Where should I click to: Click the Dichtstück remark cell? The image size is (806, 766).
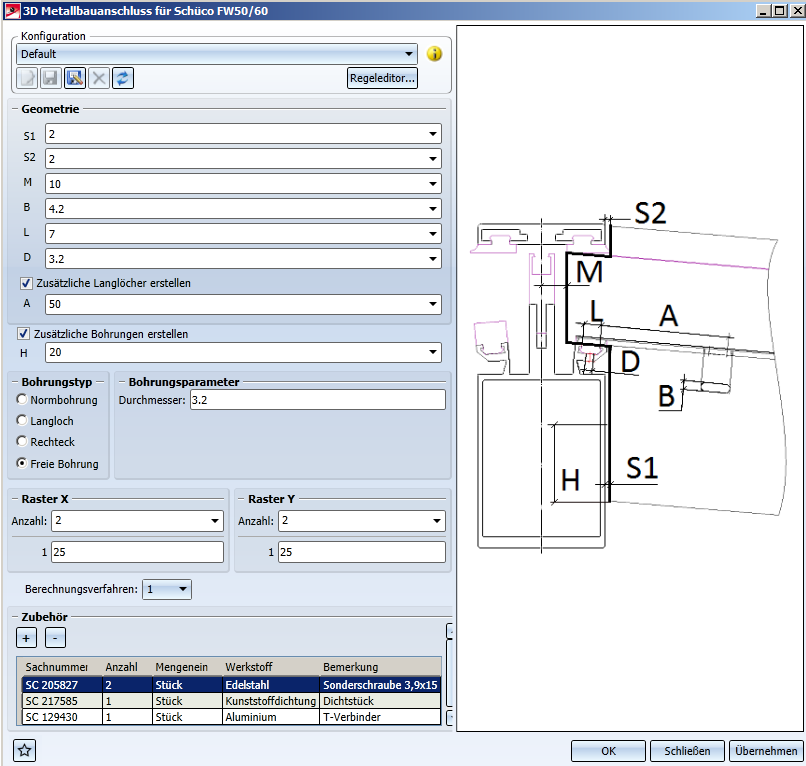point(380,701)
